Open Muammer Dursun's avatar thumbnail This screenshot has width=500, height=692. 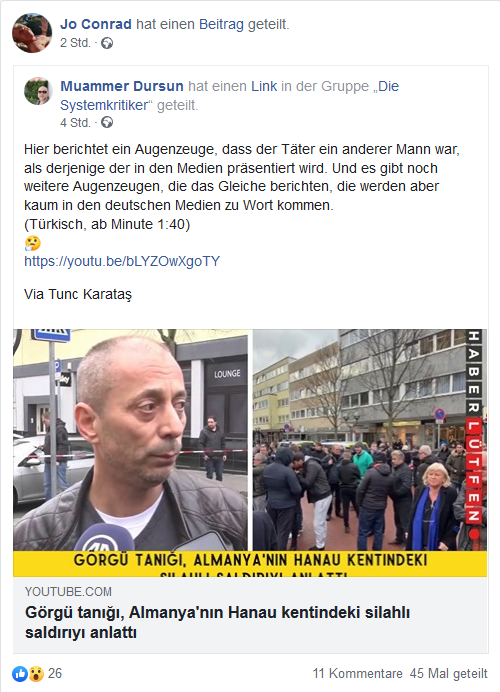38,91
